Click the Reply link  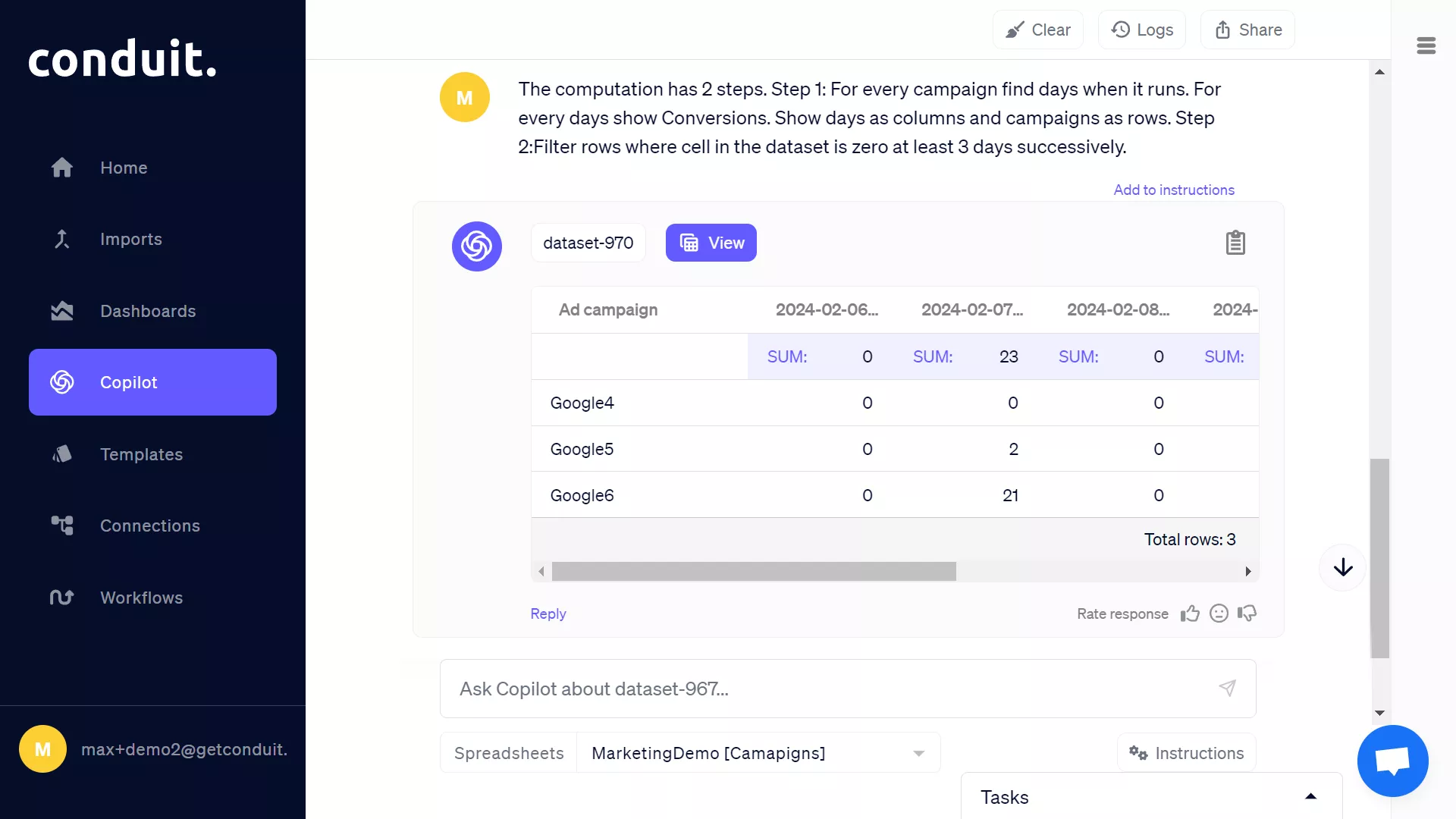click(x=548, y=613)
